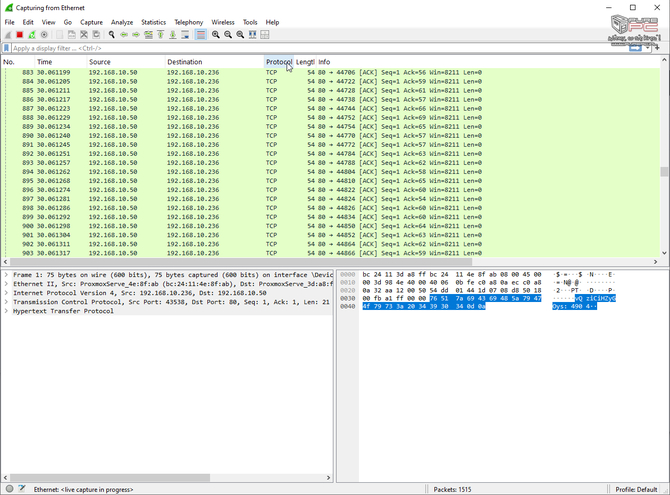The height and width of the screenshot is (495, 670).
Task: Go forward in packet history
Action: [136, 35]
